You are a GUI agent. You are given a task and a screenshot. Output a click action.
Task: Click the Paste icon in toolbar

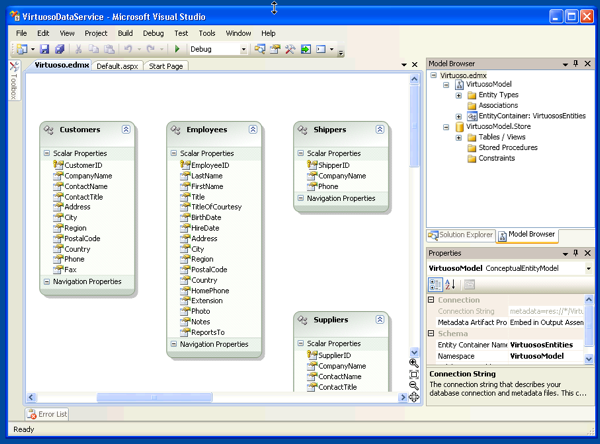[x=109, y=49]
